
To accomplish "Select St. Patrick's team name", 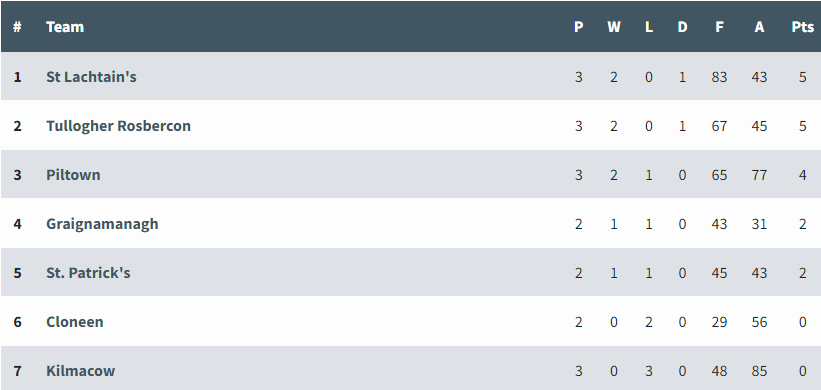I will click(88, 273).
